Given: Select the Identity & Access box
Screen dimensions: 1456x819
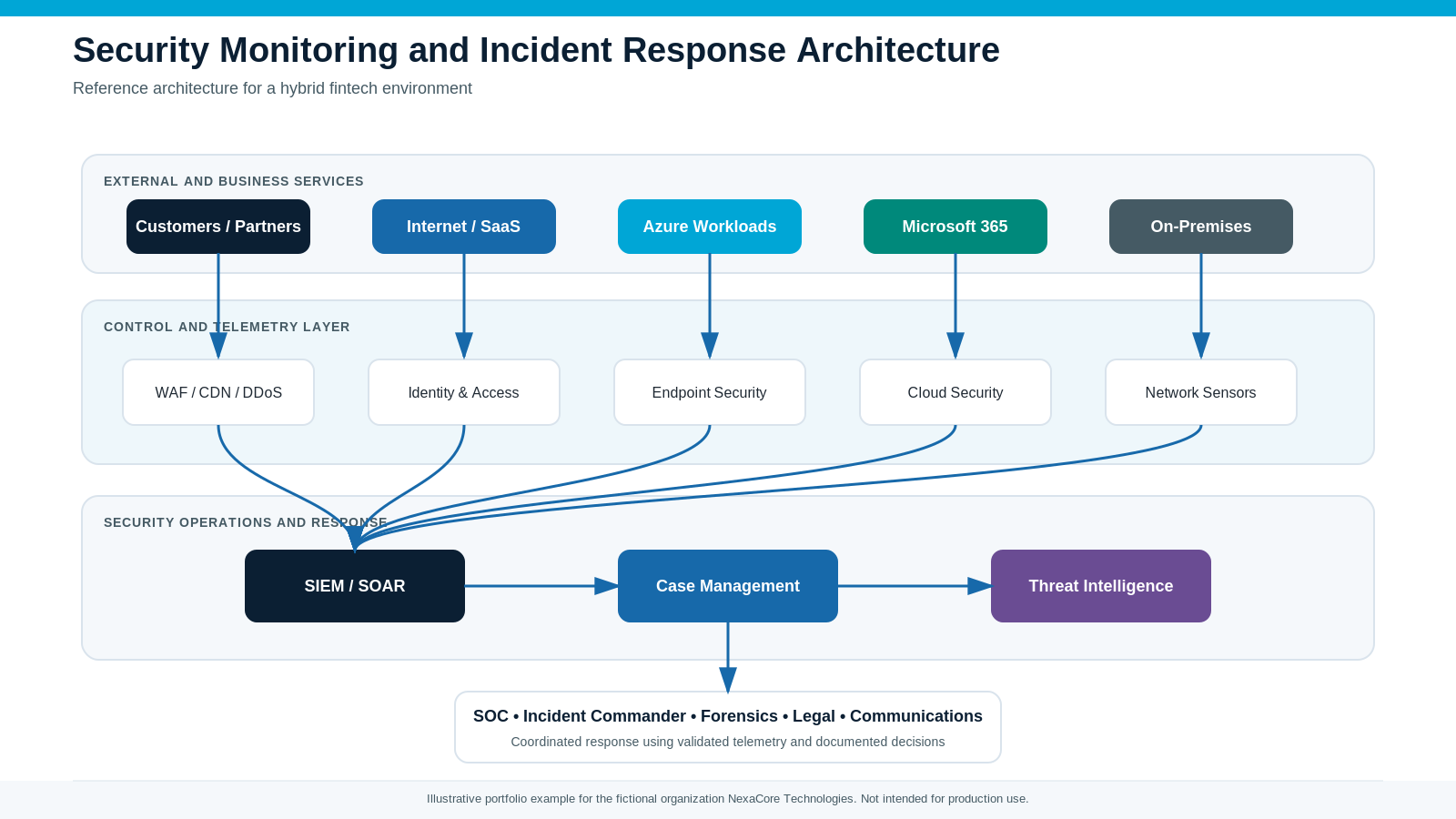Looking at the screenshot, I should click(464, 392).
